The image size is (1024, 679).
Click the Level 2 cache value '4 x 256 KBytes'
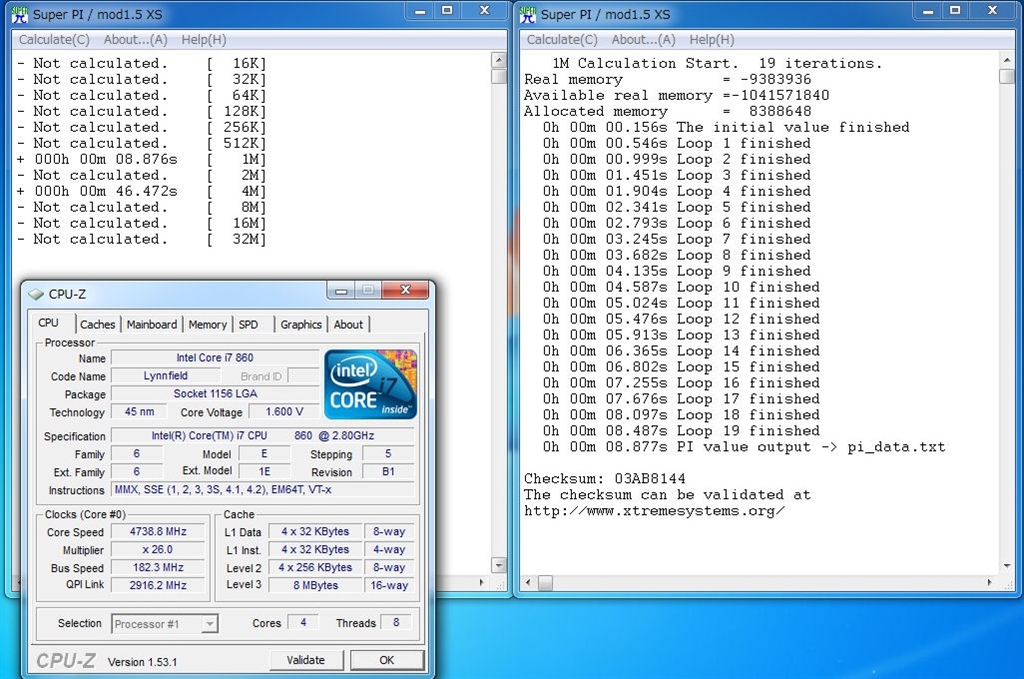[315, 567]
